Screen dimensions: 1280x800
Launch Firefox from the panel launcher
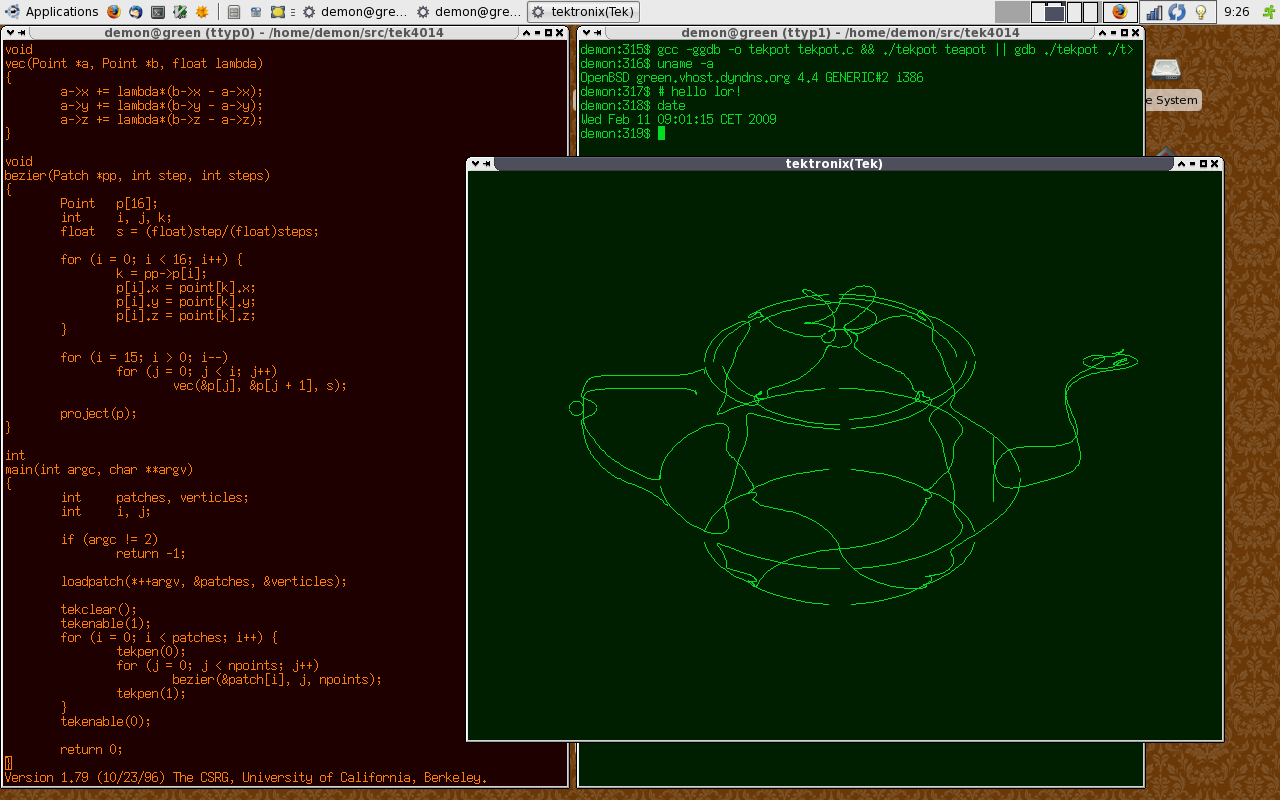113,12
